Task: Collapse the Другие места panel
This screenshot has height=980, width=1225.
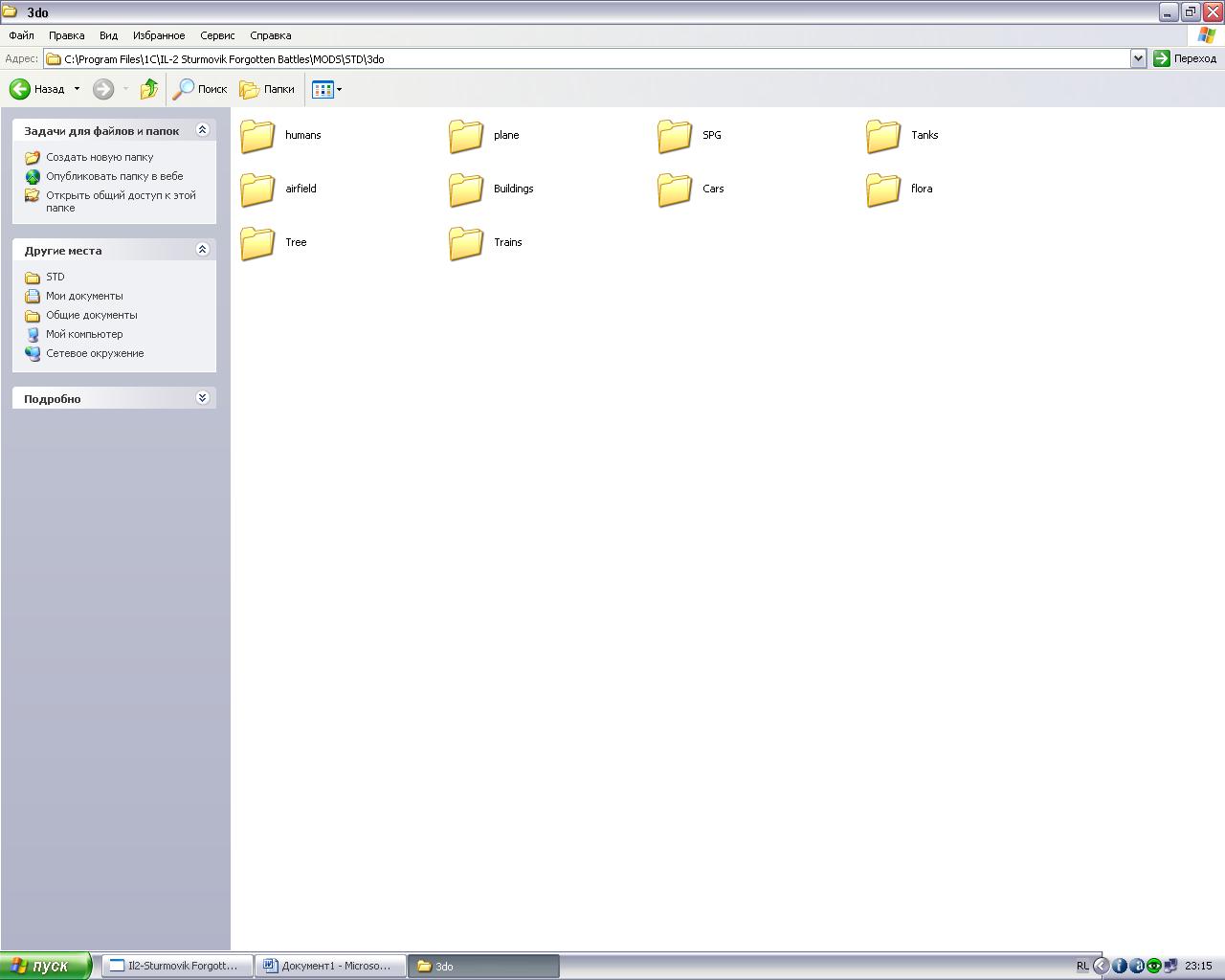Action: click(x=202, y=250)
